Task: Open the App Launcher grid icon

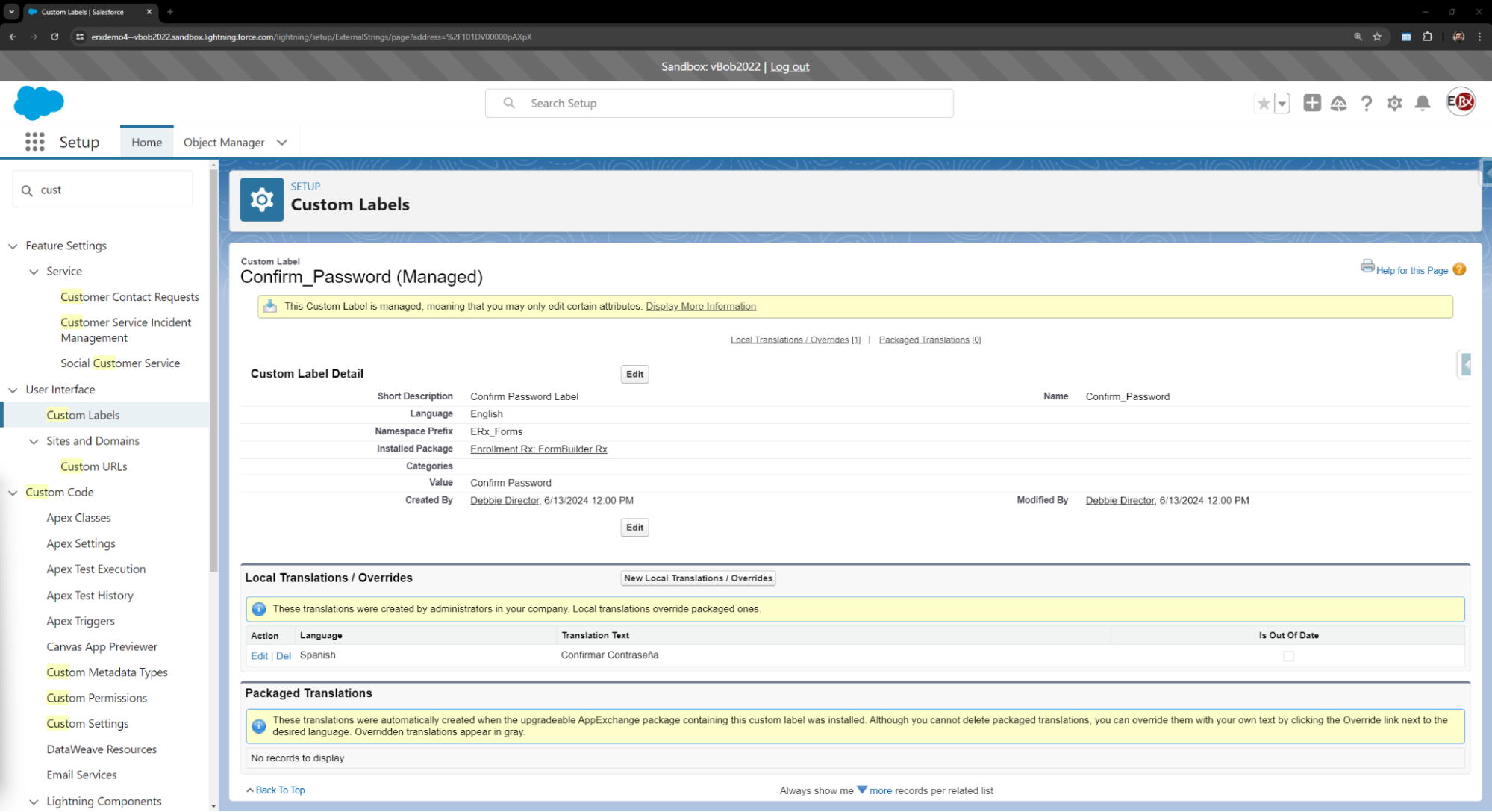Action: click(x=34, y=142)
